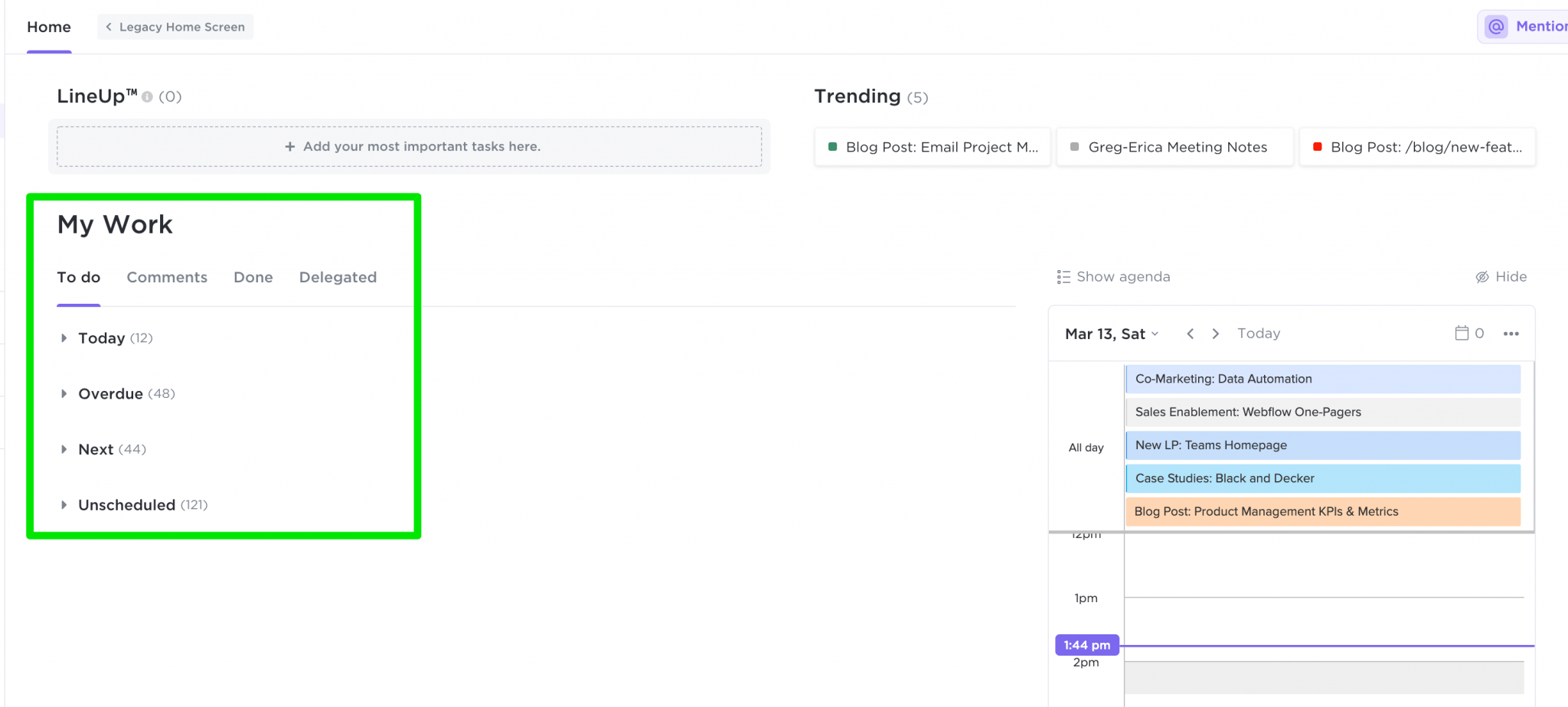This screenshot has height=707, width=1568.
Task: Expand the Unscheduled task group
Action: coord(64,505)
